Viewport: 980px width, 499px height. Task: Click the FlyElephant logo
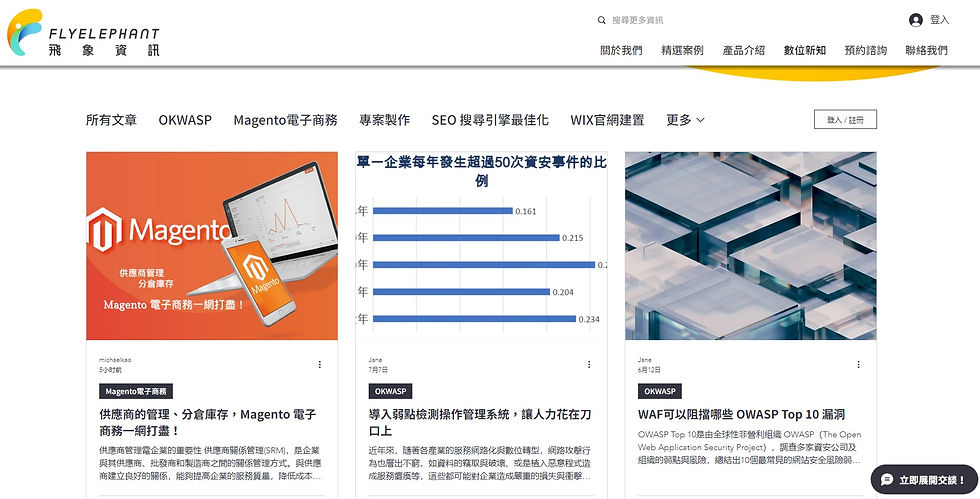coord(83,33)
